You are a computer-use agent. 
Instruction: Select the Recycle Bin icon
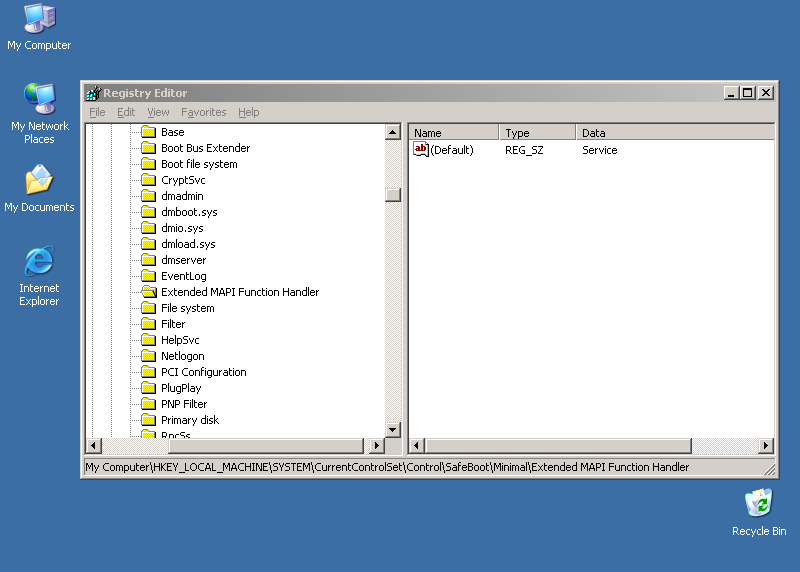(x=759, y=512)
